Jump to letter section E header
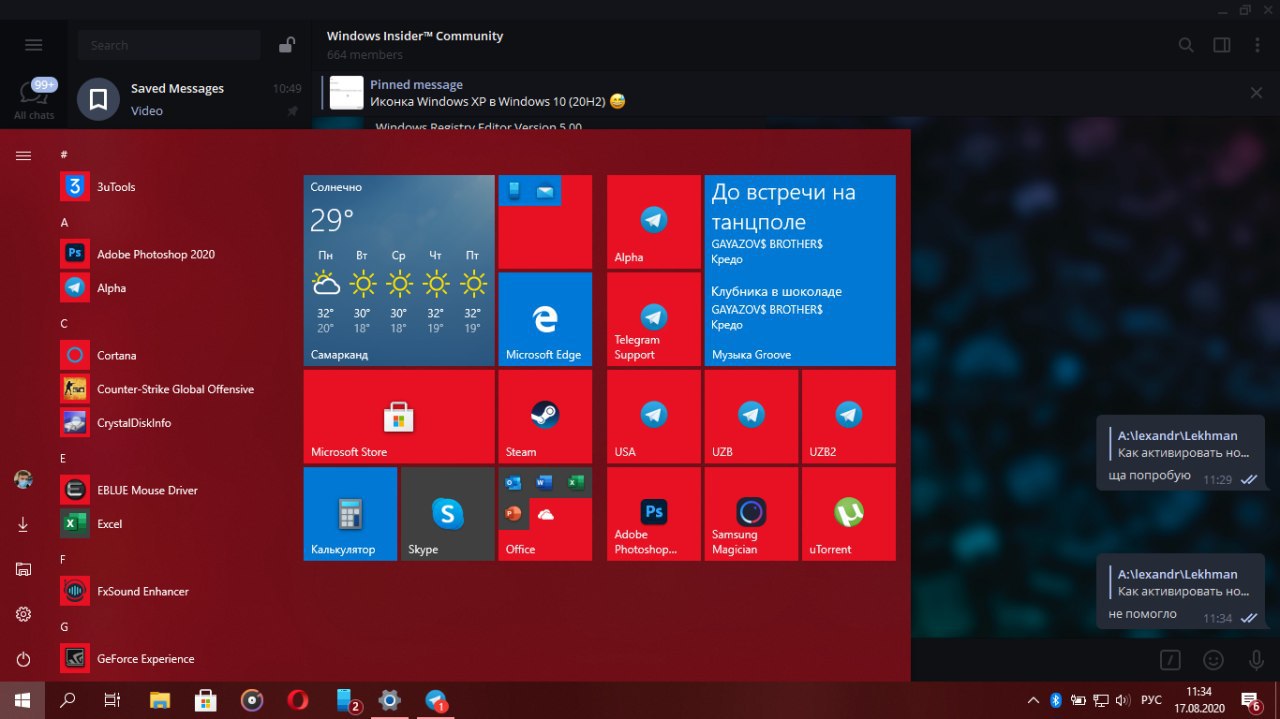Viewport: 1280px width, 719px height. click(64, 458)
